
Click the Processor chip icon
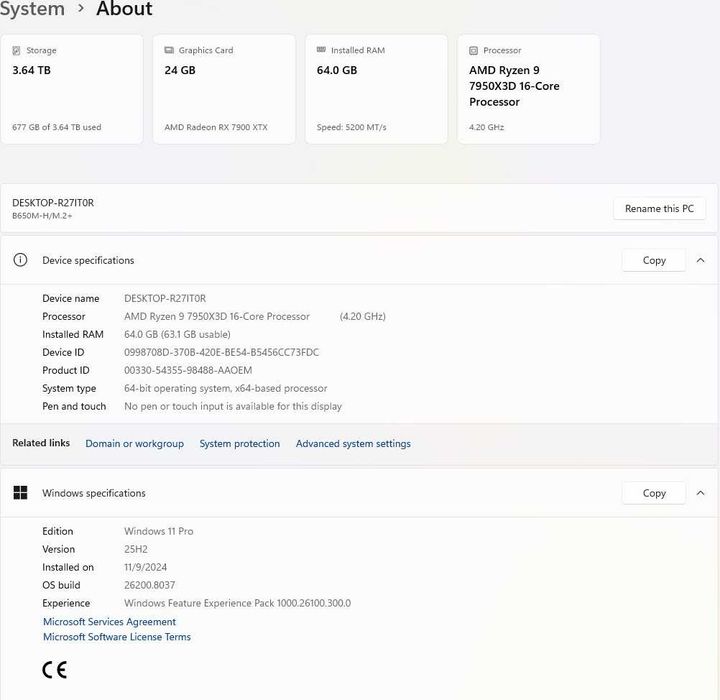point(474,50)
